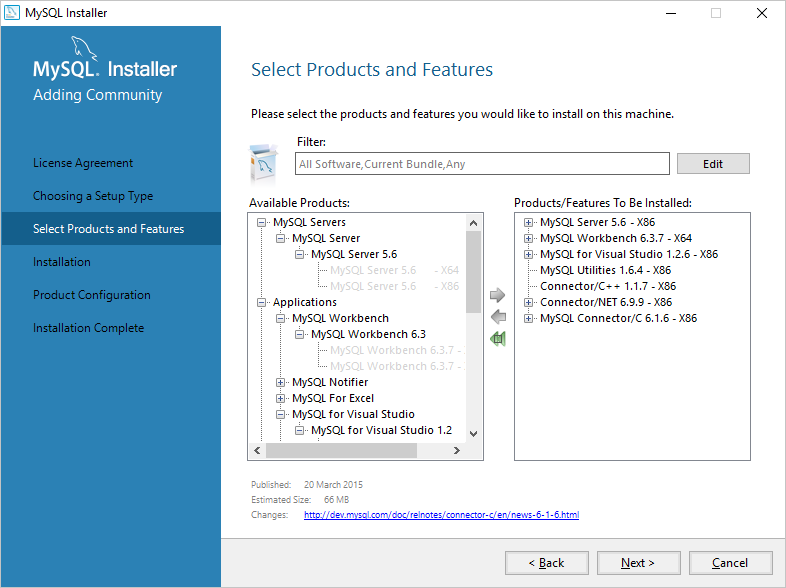This screenshot has width=786, height=588.
Task: Click the horizontal scrollbar thumb in Available Products
Action: (341, 451)
